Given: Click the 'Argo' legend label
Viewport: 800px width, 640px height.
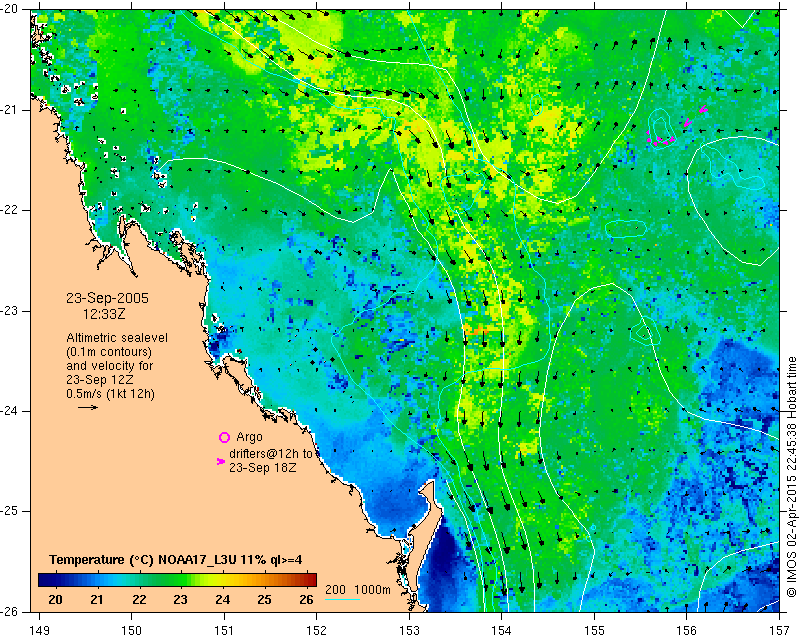Looking at the screenshot, I should click(x=249, y=437).
